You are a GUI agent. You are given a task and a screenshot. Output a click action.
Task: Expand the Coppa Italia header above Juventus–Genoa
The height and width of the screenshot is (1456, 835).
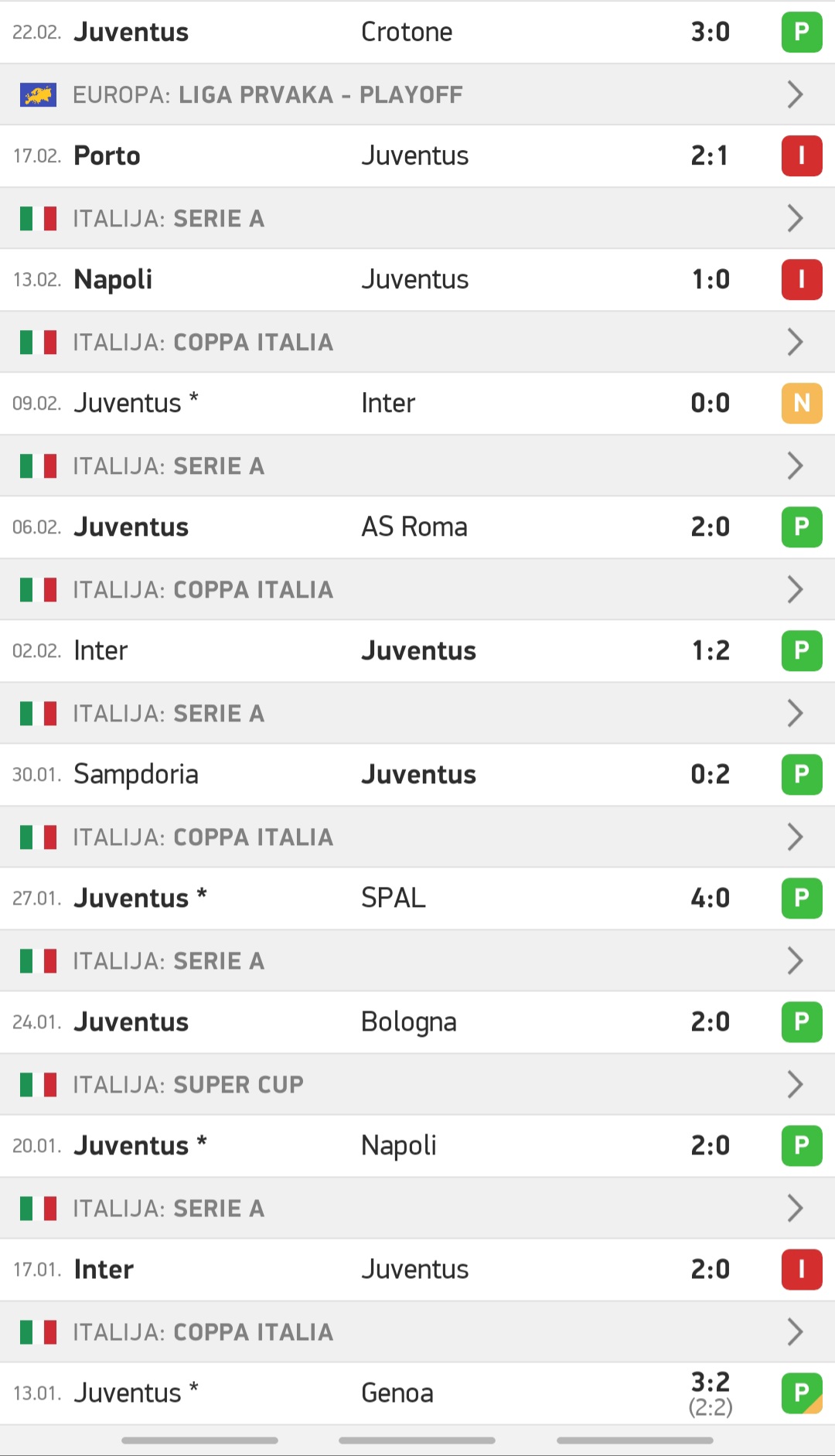[x=795, y=1332]
